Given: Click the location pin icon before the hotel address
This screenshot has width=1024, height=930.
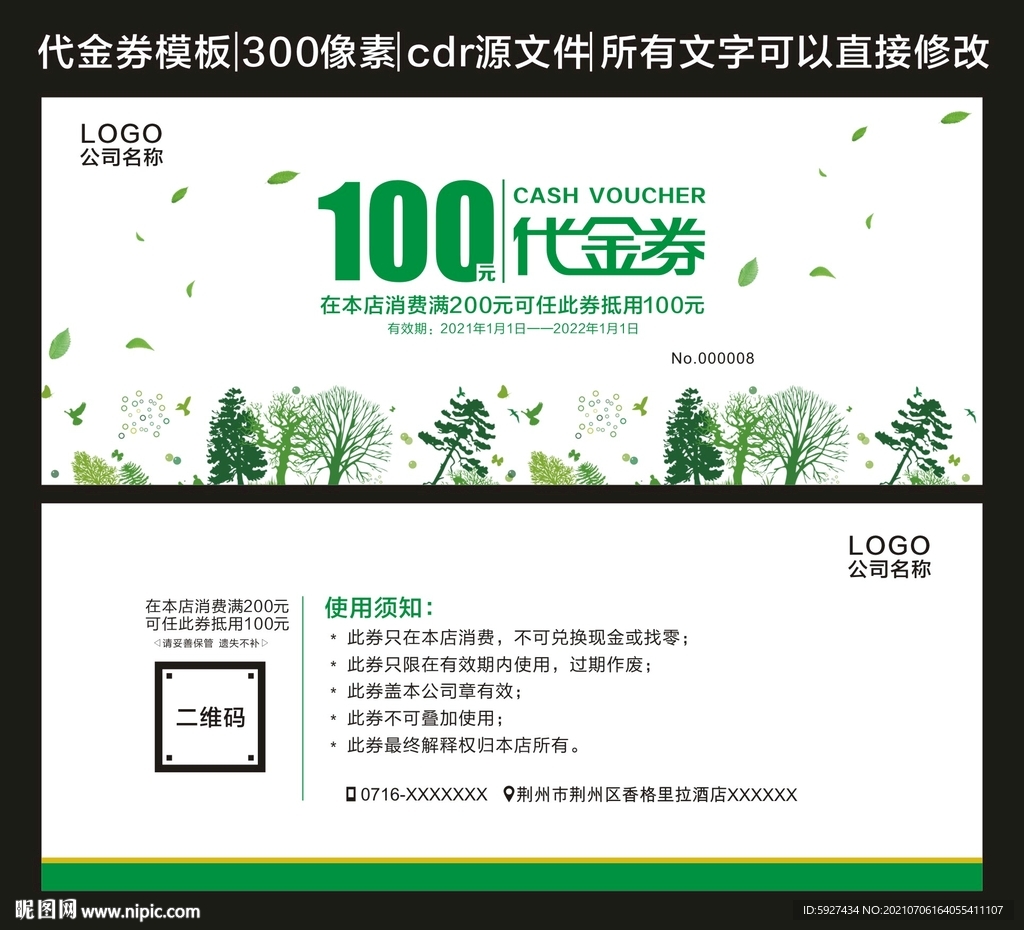Looking at the screenshot, I should tap(508, 795).
